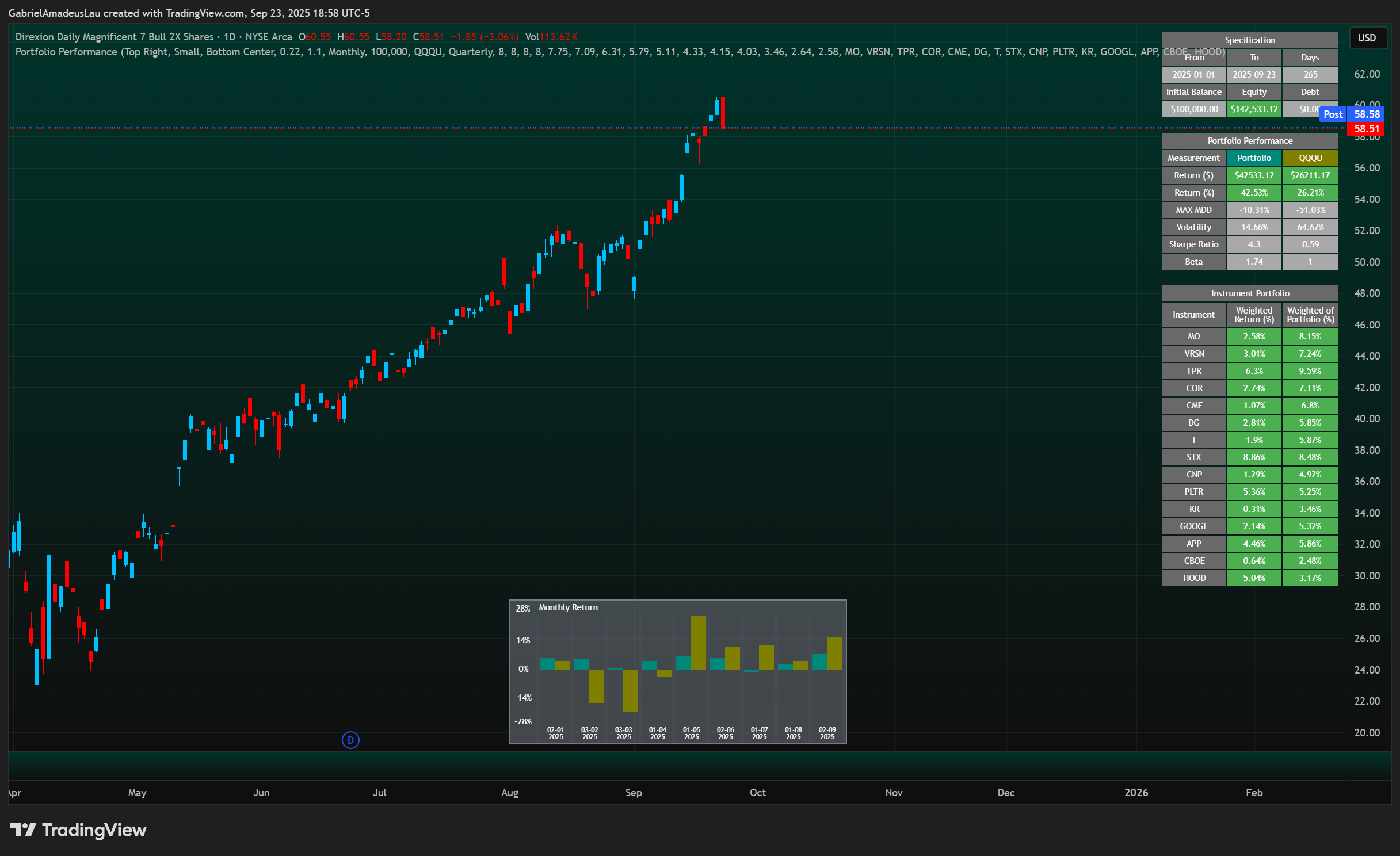Click the QQQU return value $26211.17
Screen dimensions: 1400x856
click(x=1310, y=175)
